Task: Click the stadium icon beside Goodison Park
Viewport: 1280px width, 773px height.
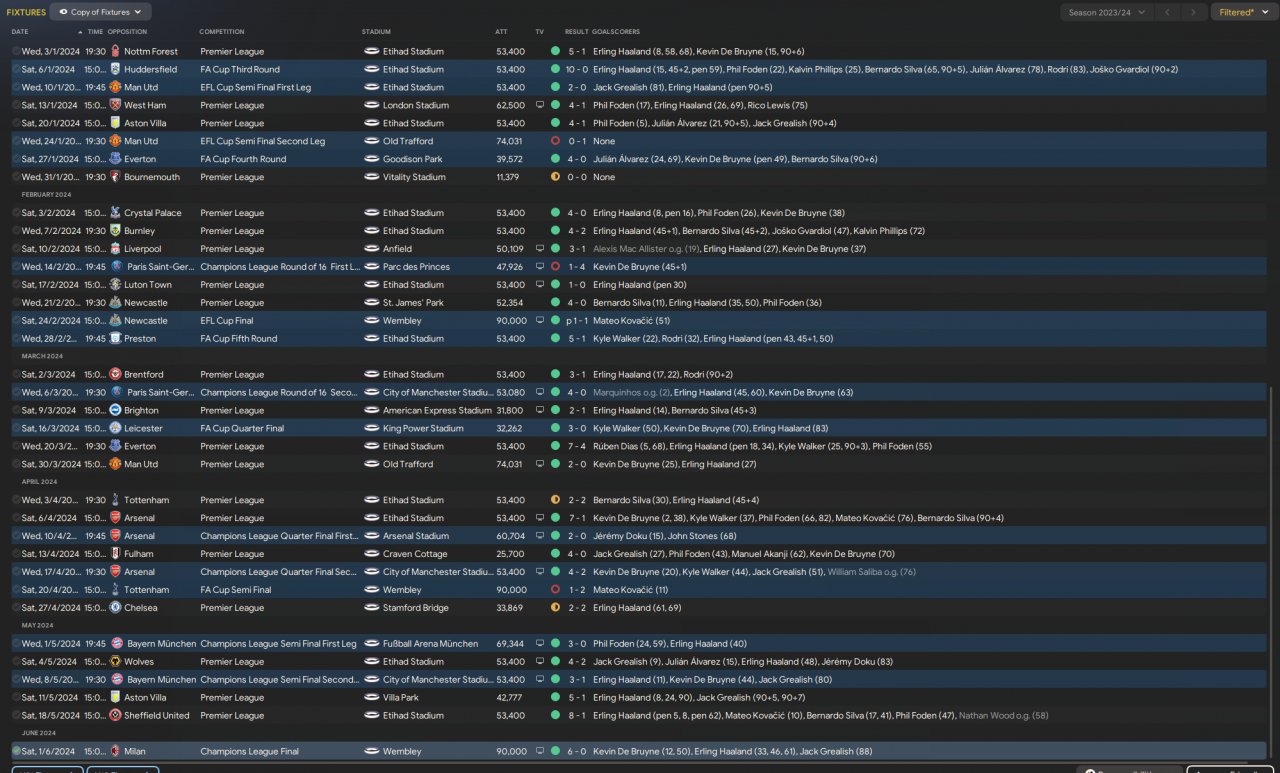Action: 371,159
